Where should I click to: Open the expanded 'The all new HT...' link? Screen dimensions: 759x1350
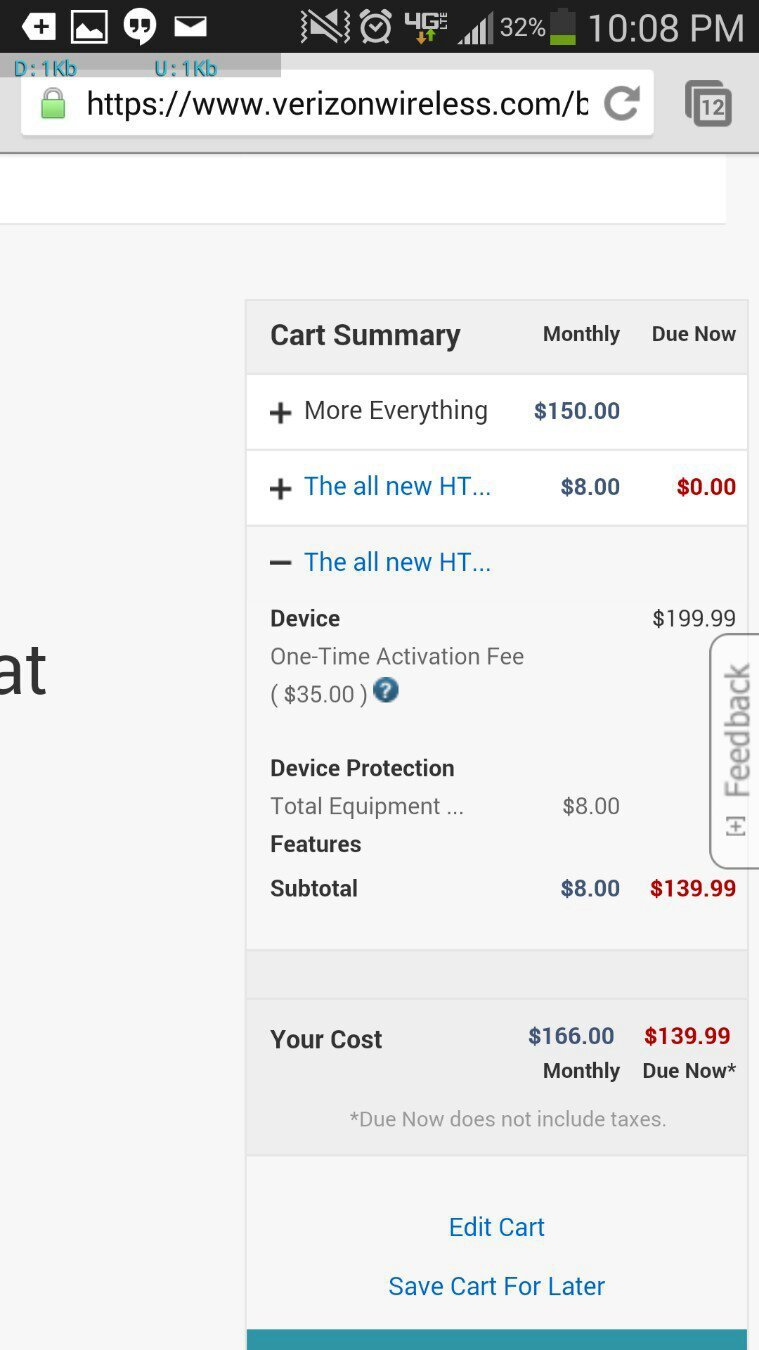tap(397, 562)
